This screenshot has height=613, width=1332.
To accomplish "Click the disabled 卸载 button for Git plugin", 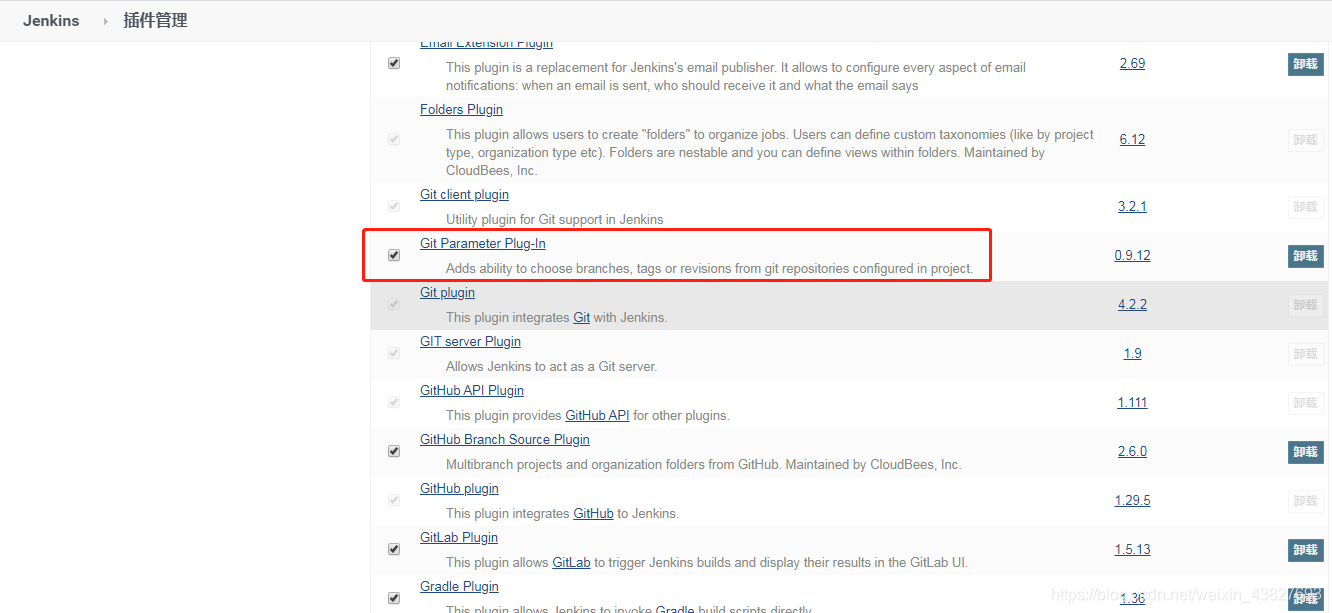I will (1305, 305).
